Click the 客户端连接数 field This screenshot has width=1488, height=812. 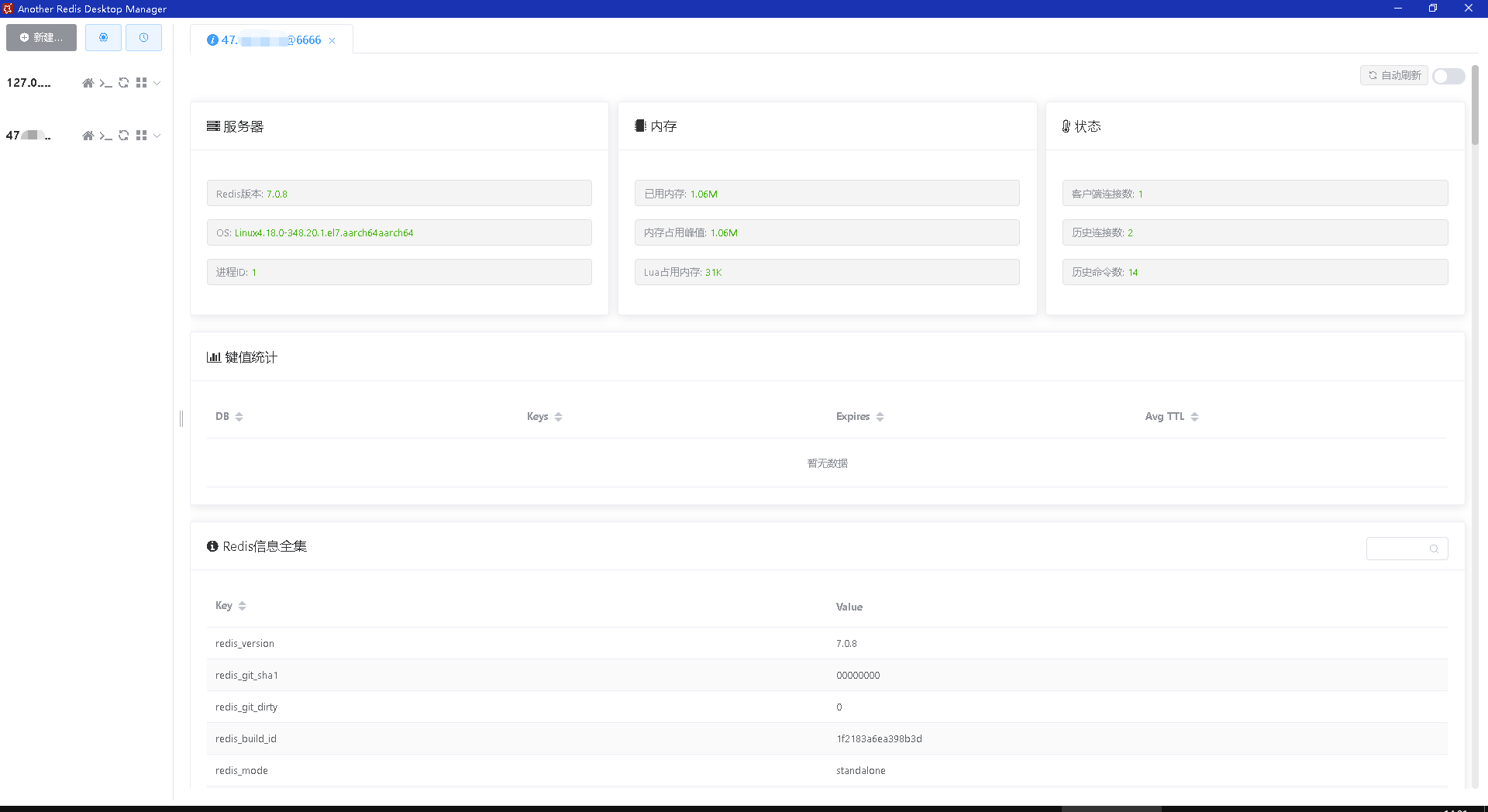click(1255, 194)
